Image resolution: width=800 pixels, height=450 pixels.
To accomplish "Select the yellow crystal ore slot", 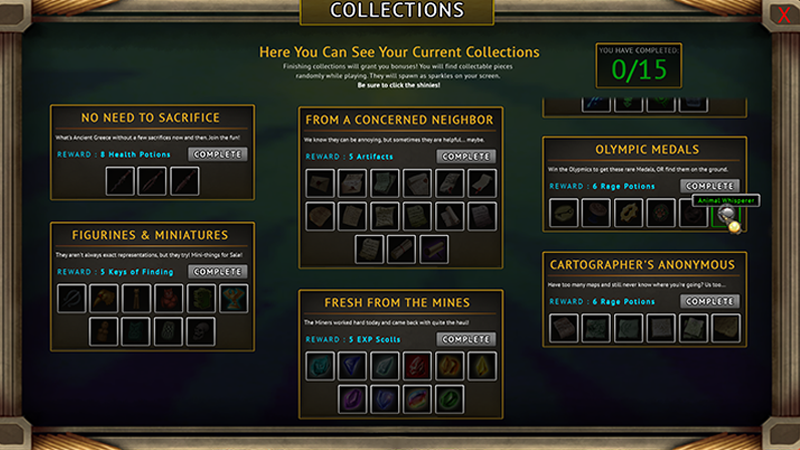I will pos(482,366).
